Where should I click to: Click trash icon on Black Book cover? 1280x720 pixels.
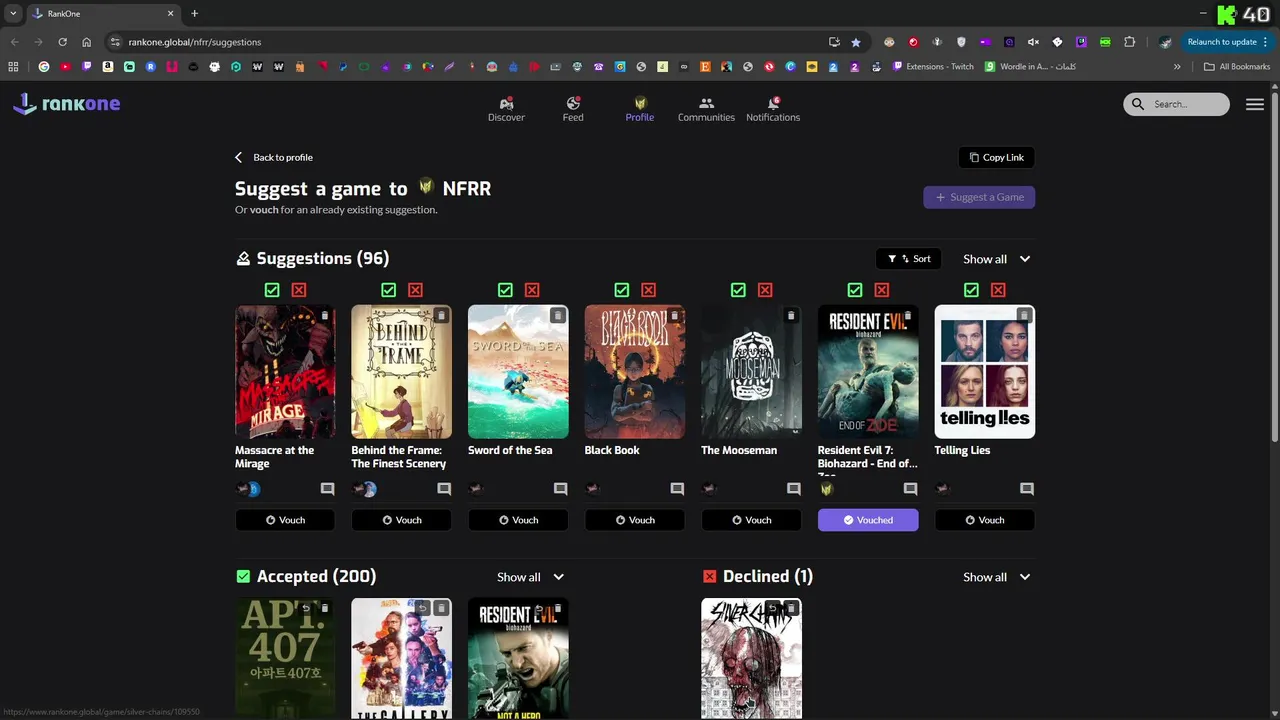coord(674,315)
